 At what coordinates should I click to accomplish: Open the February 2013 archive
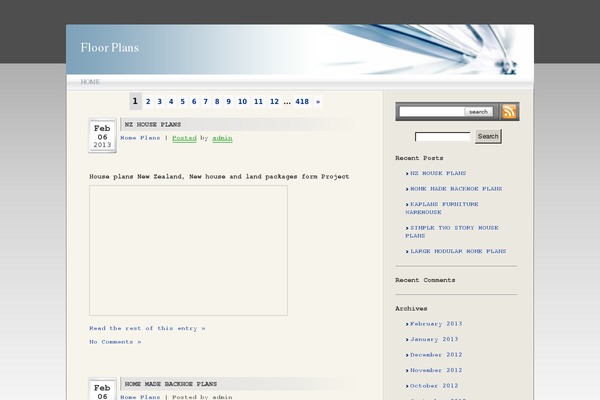[x=436, y=323]
